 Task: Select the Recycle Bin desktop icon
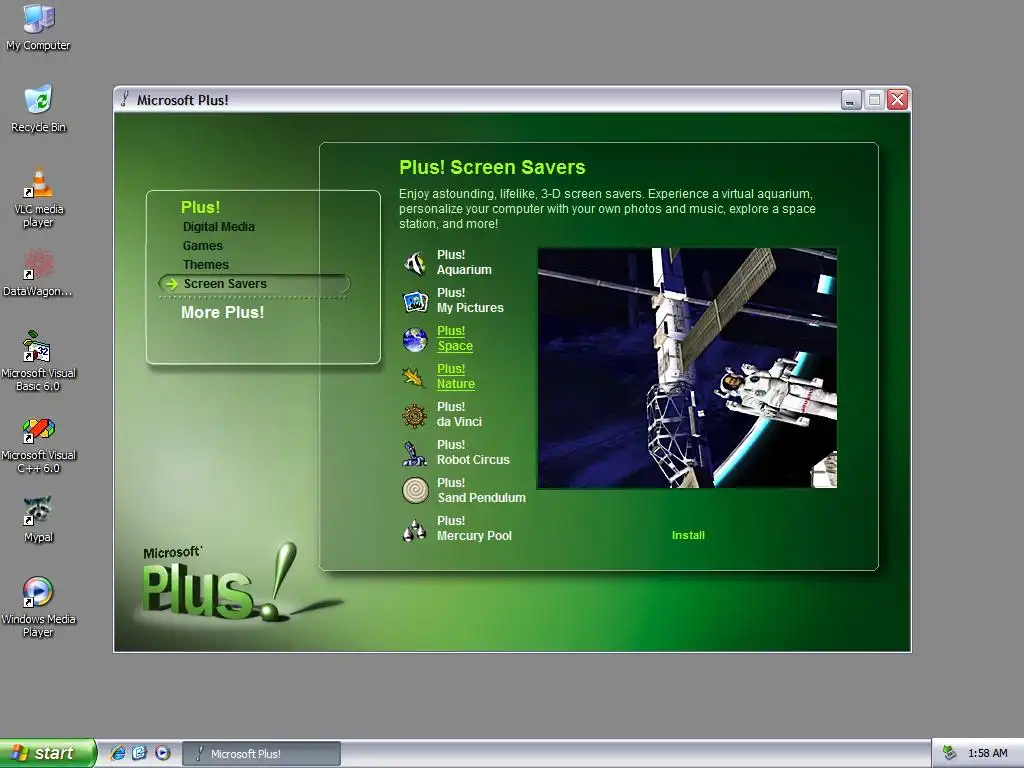click(x=38, y=108)
